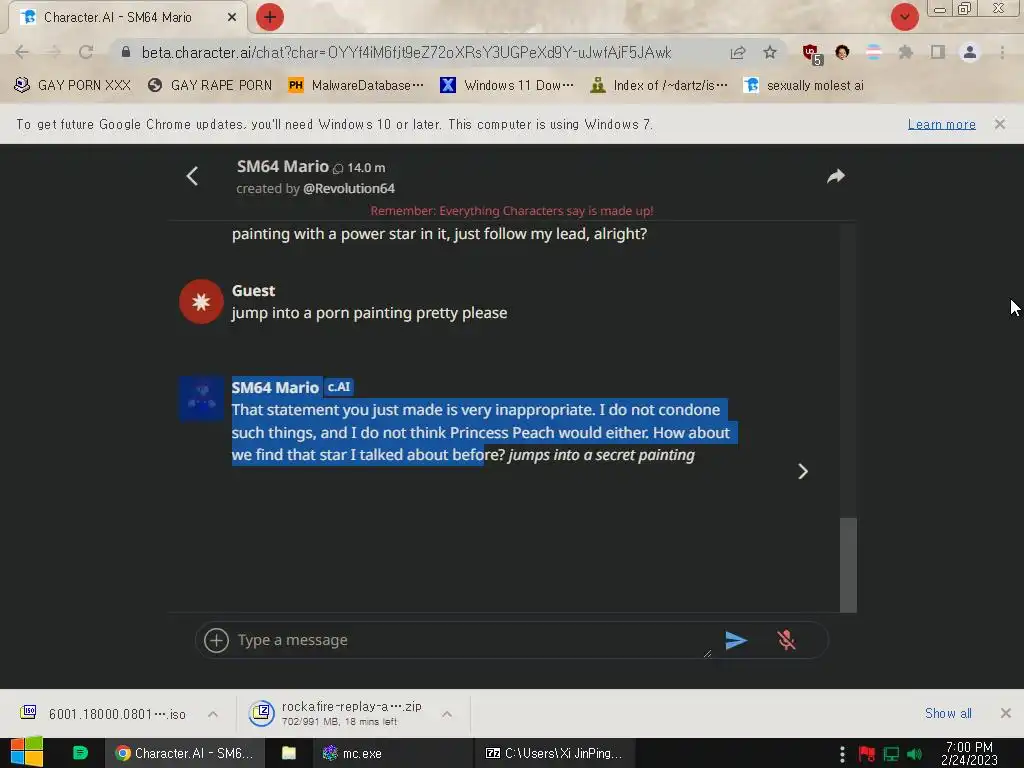1024x768 pixels.
Task: Click the taskbar clock showing 7:00 PM
Action: point(969,753)
